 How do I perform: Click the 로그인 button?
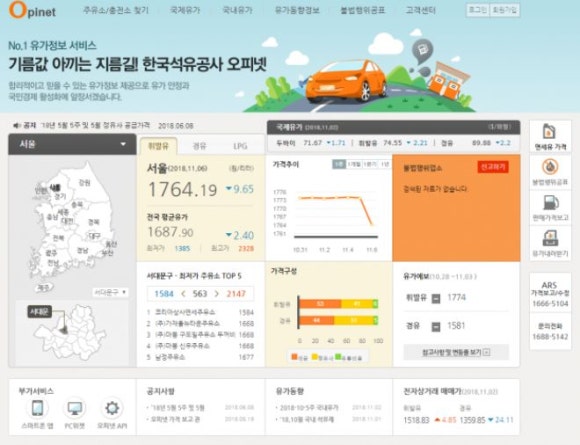tap(478, 10)
